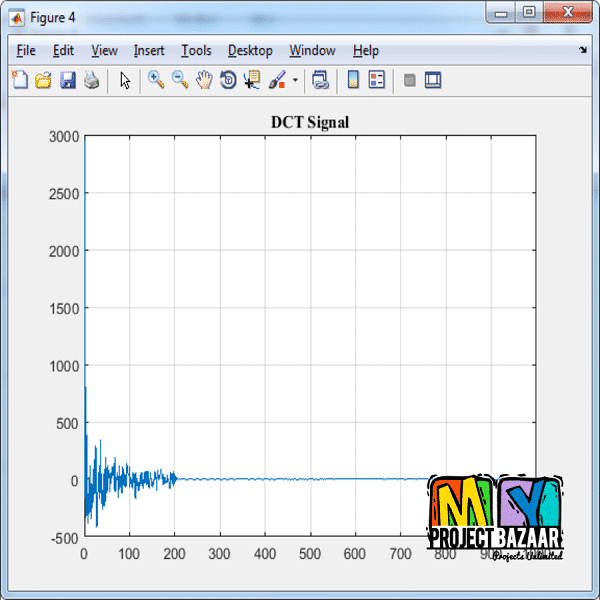The height and width of the screenshot is (600, 600).
Task: Activate the Zoom Out magnifier tool
Action: [180, 80]
